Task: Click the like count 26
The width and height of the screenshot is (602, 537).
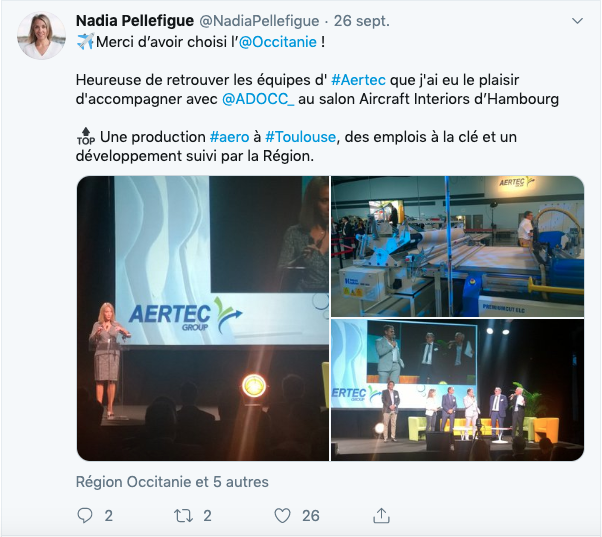Action: point(311,516)
